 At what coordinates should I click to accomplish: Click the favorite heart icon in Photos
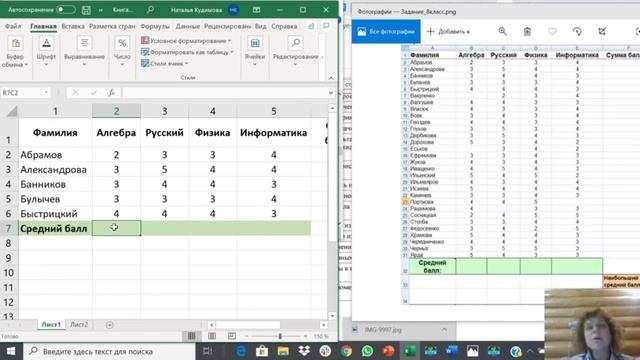pos(552,31)
